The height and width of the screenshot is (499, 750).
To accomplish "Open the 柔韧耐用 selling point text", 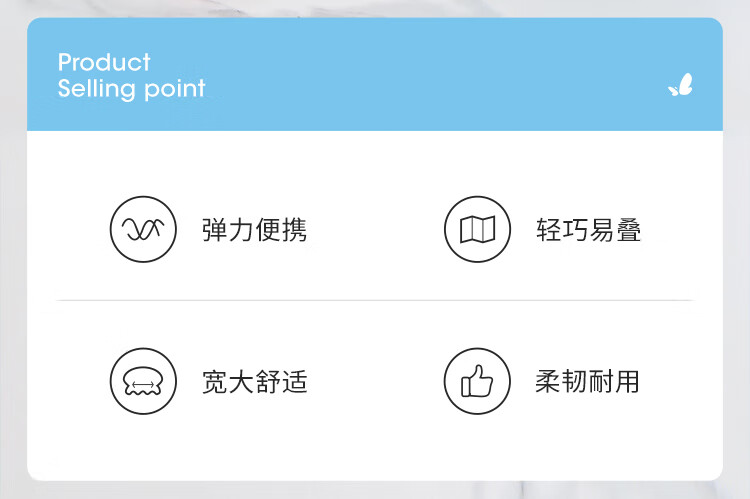I will click(587, 381).
